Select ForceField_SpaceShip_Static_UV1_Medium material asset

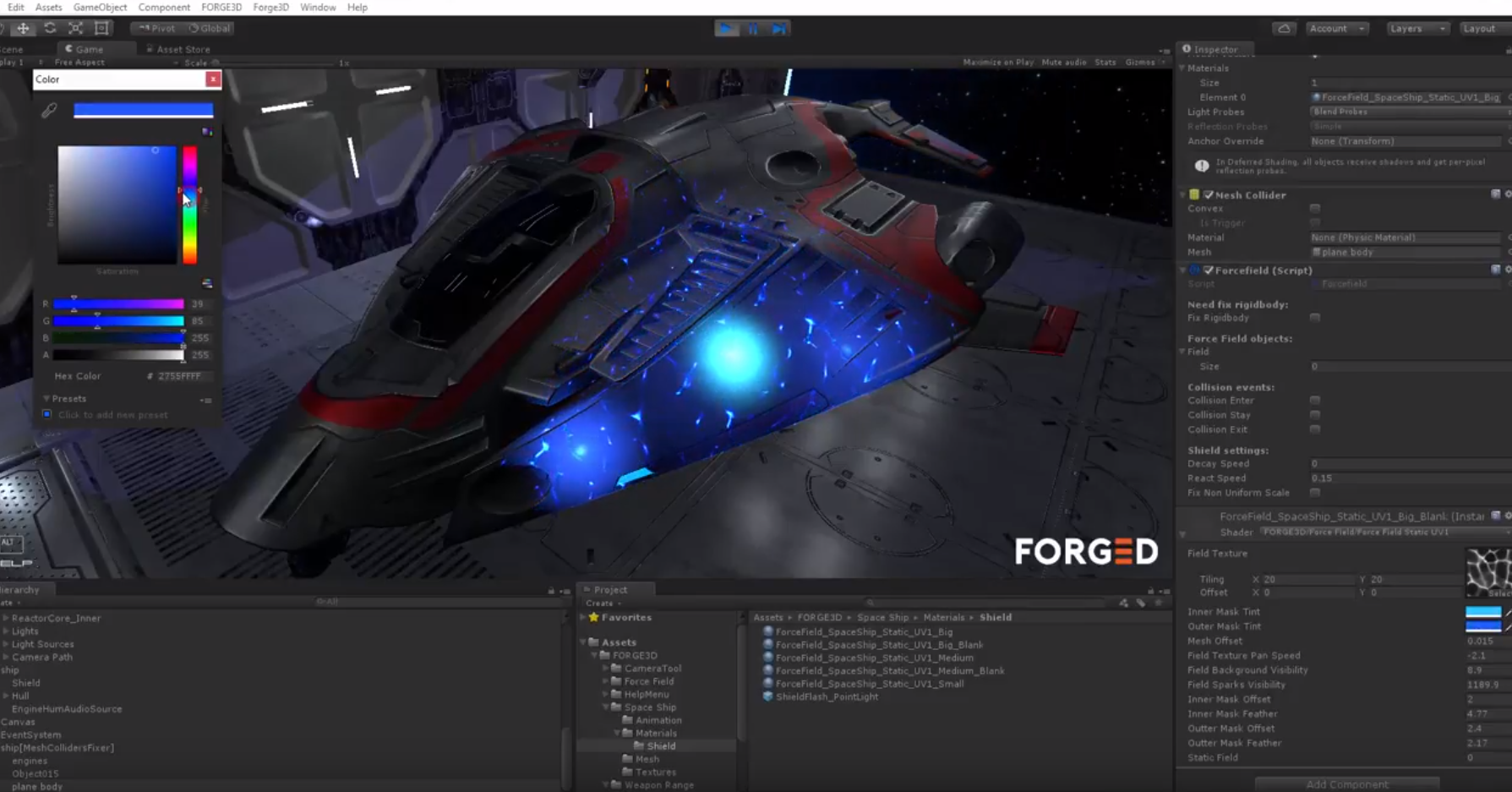(x=874, y=658)
